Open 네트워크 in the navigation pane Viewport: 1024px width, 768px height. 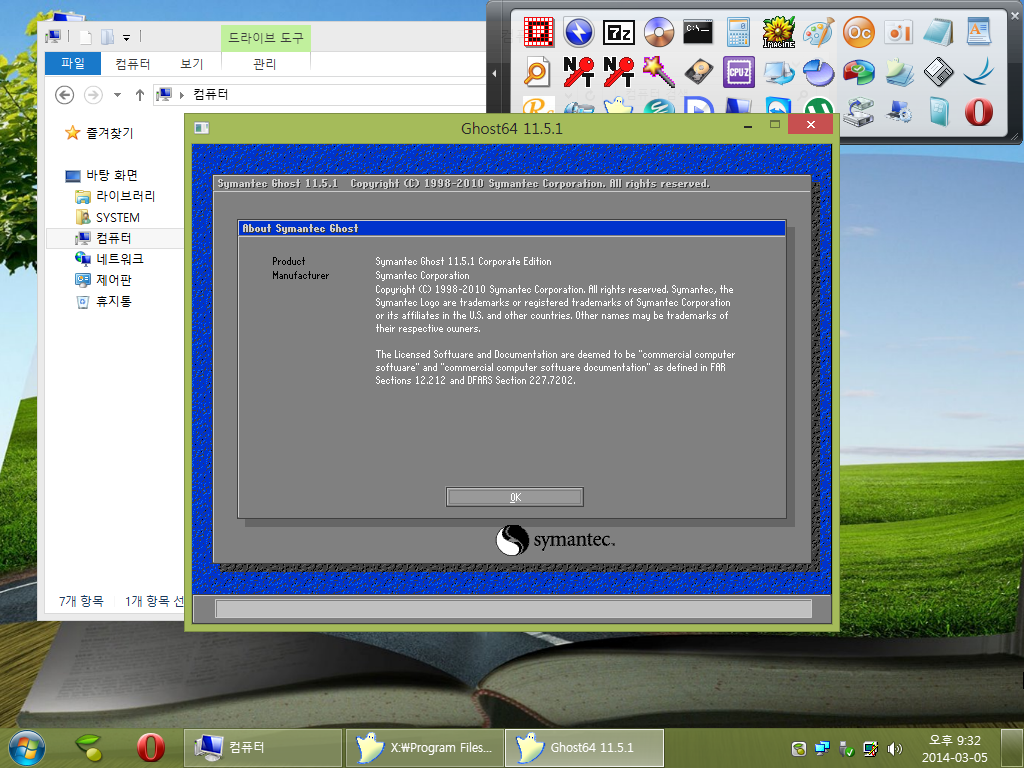pyautogui.click(x=120, y=259)
